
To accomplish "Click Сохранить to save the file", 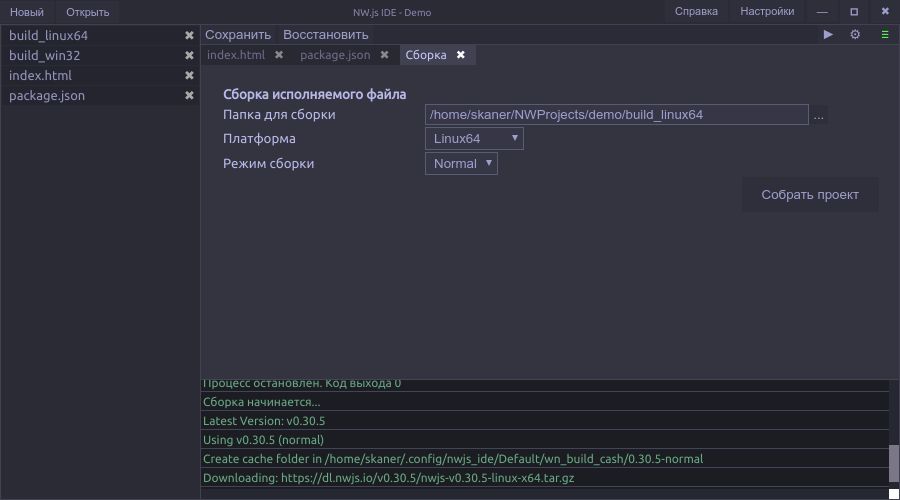I will (x=238, y=34).
